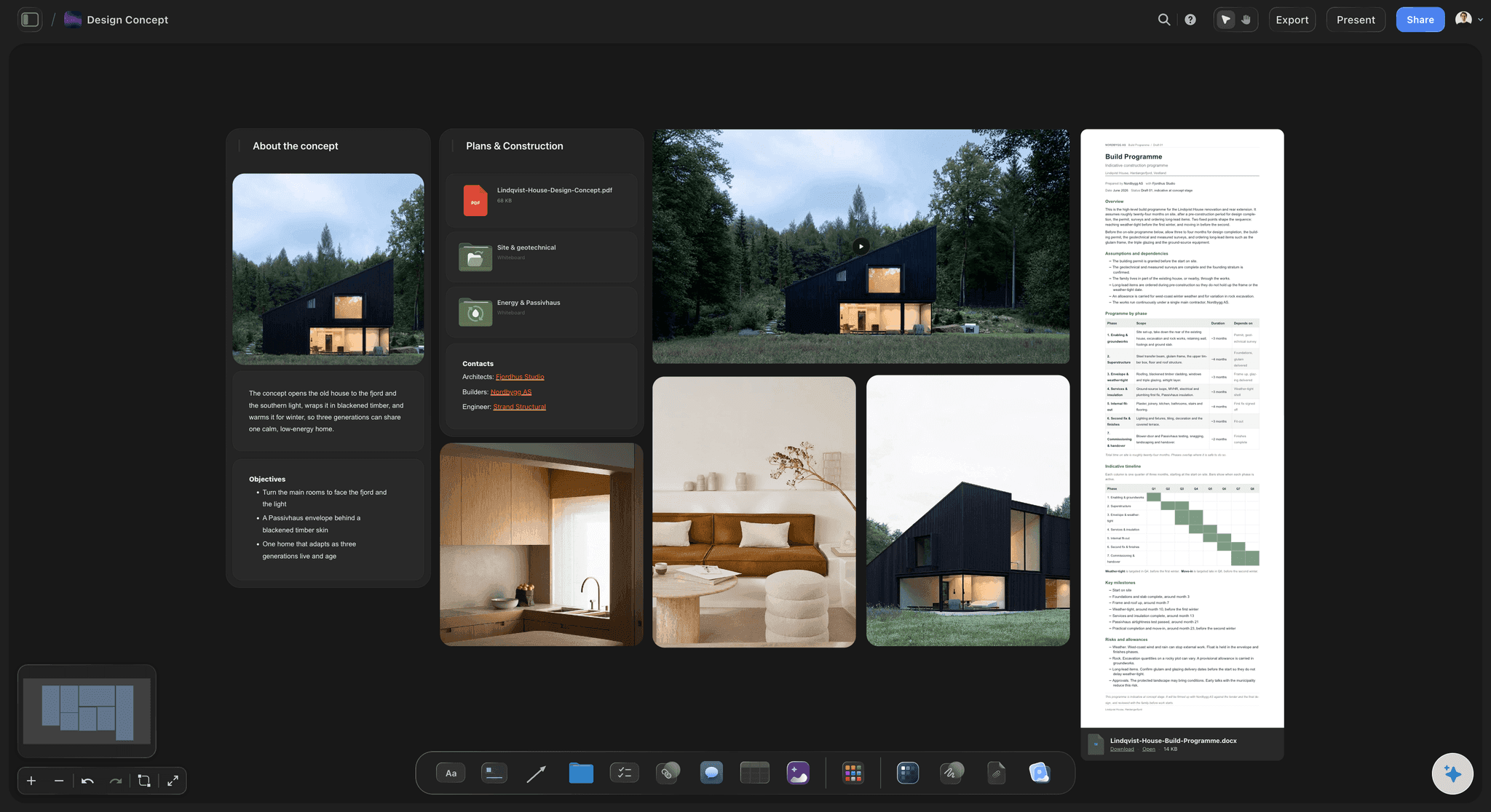Click the Export button
Screen dimensions: 1491x812
point(1292,20)
